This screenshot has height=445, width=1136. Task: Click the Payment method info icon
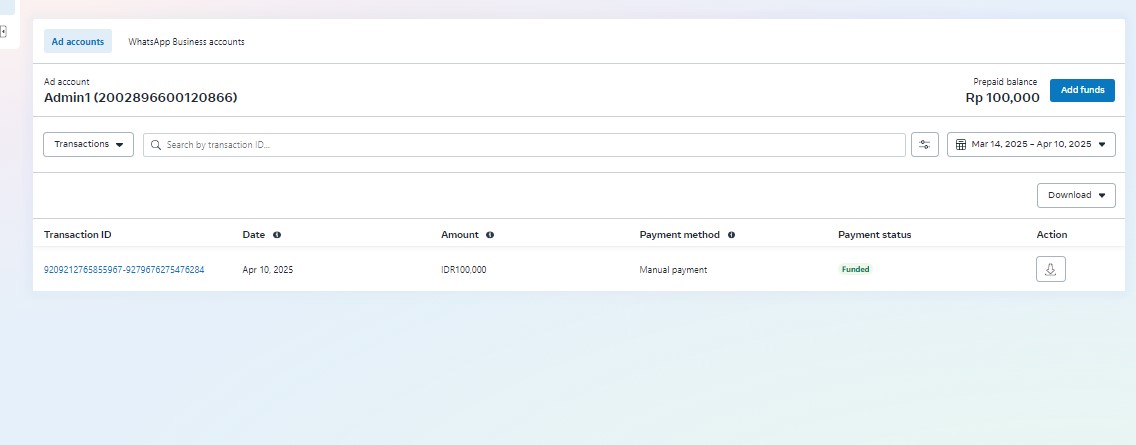coord(731,235)
